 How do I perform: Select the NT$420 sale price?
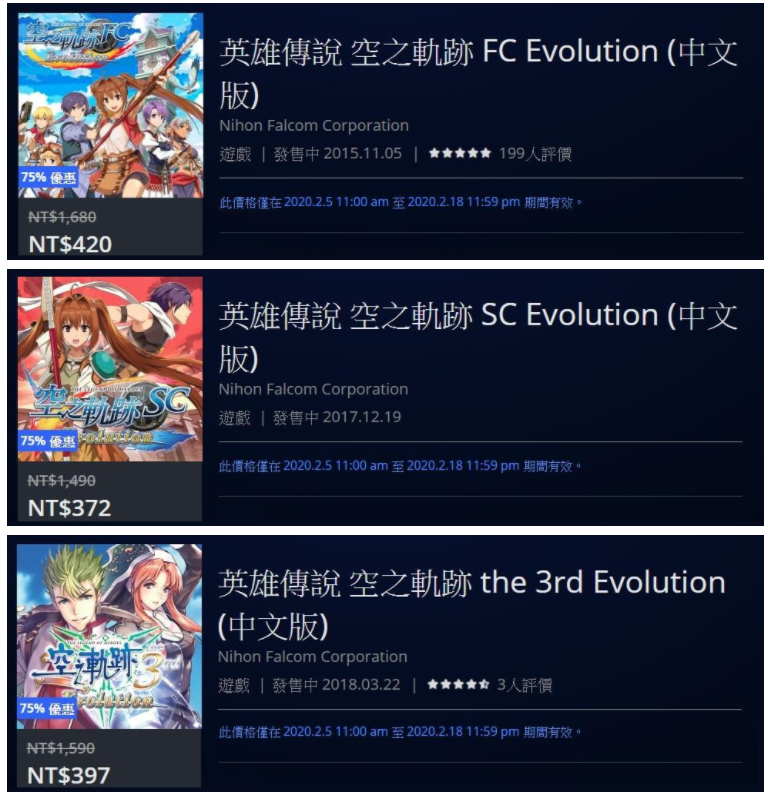(70, 244)
